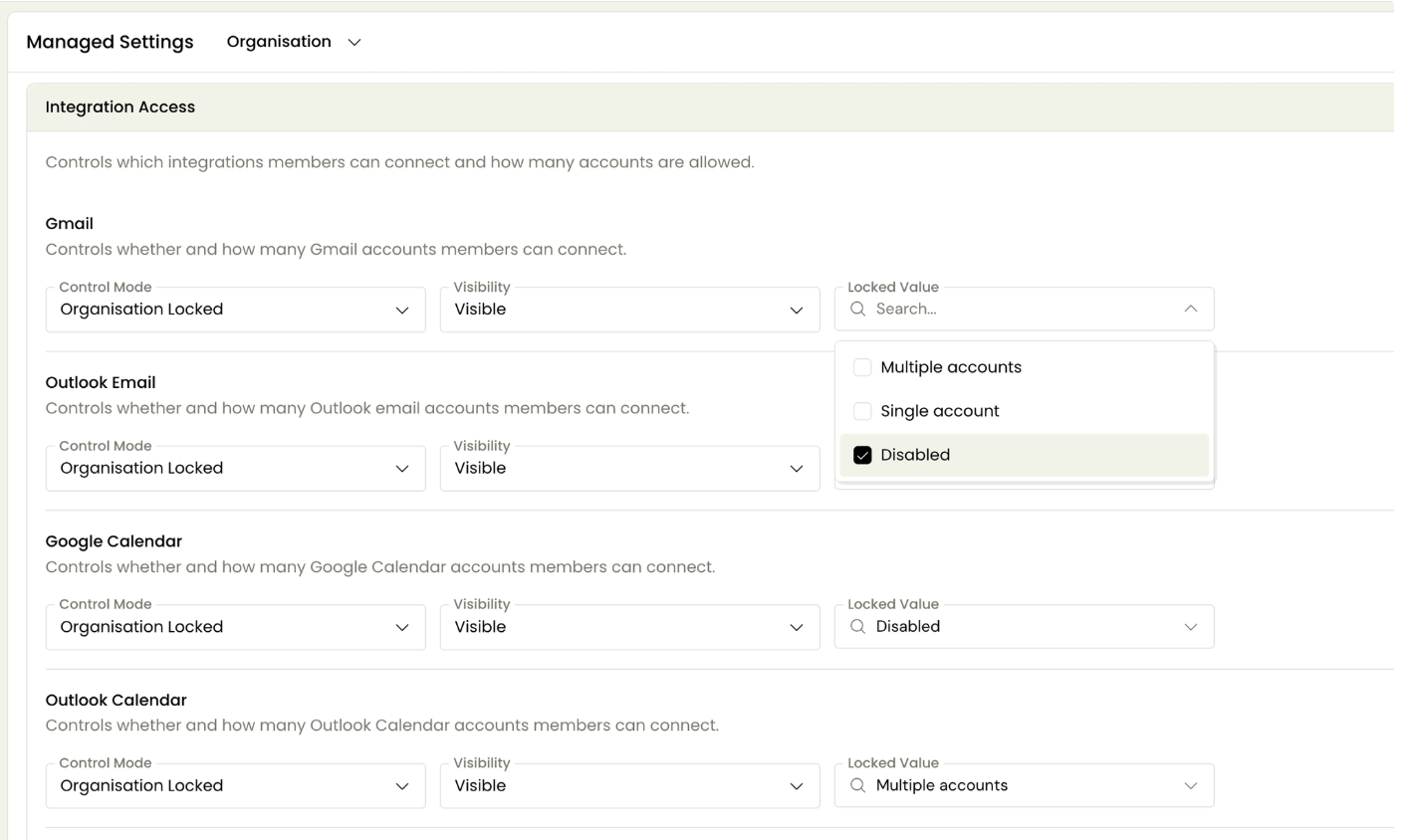Image resolution: width=1412 pixels, height=840 pixels.
Task: Click chevron in Outlook Calendar Control Mode field
Action: [402, 786]
